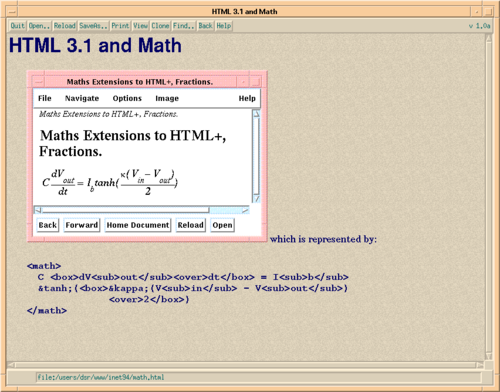500x392 pixels.
Task: Go to Home Document
Action: point(138,225)
